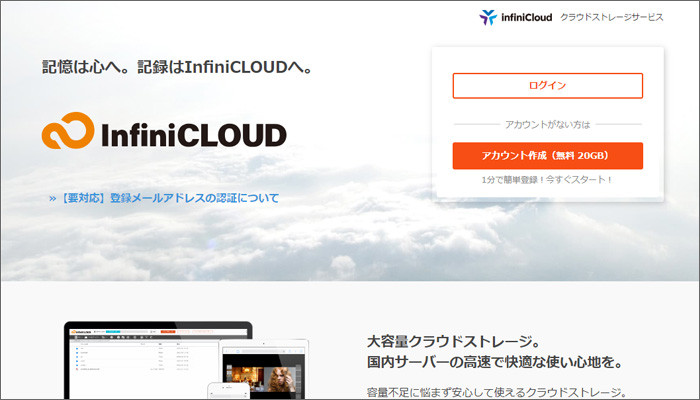Click the 記憶は心へ。記録はInfiniCLOUDへ。 headline
The image size is (700, 400).
click(178, 67)
